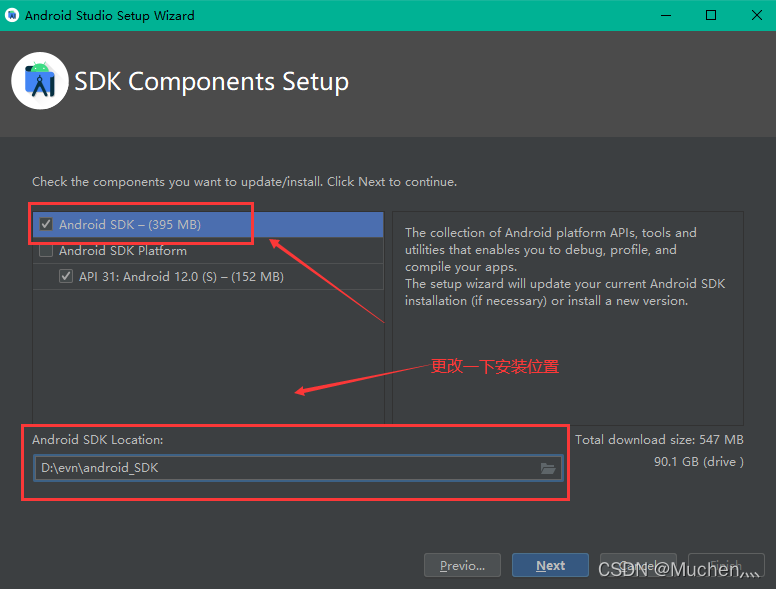Select the Android SDK – (395 MB) row
776x589 pixels.
pos(208,225)
